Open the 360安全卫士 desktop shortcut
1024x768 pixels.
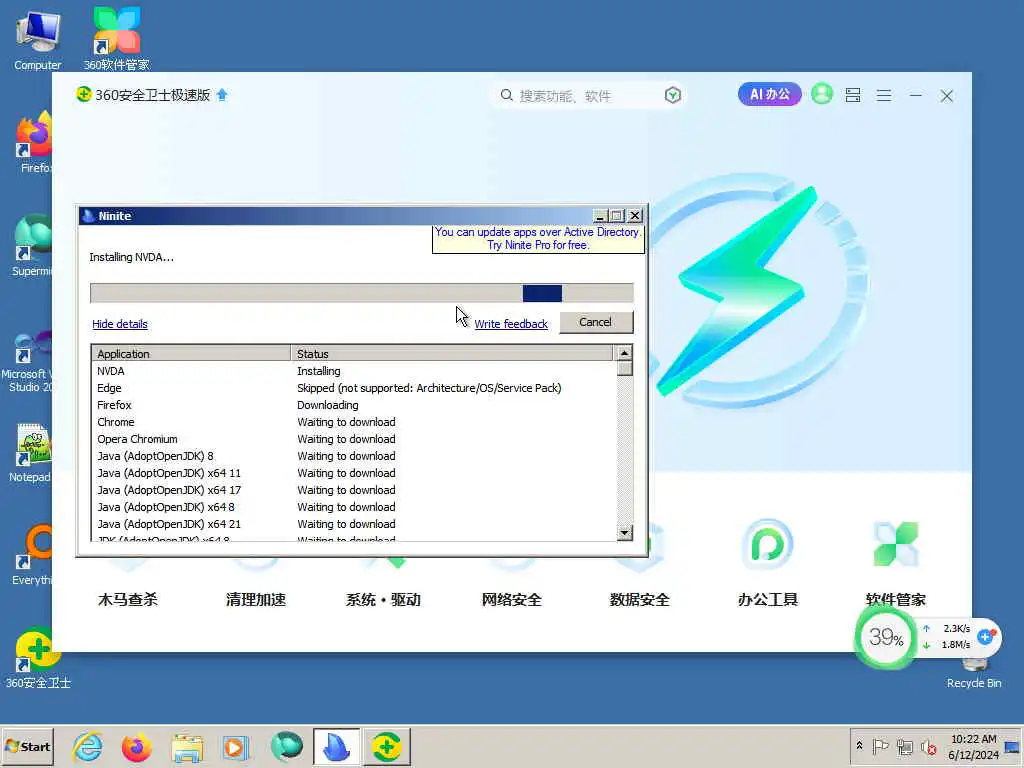pos(38,658)
